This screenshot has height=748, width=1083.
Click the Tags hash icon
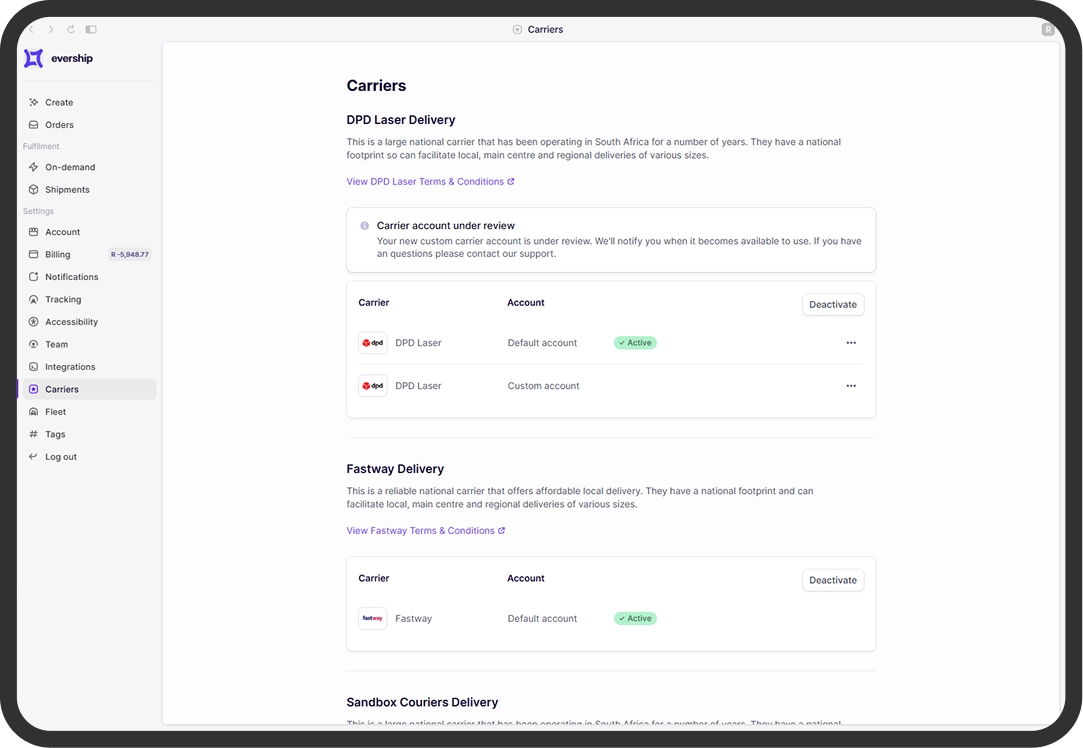click(x=34, y=434)
